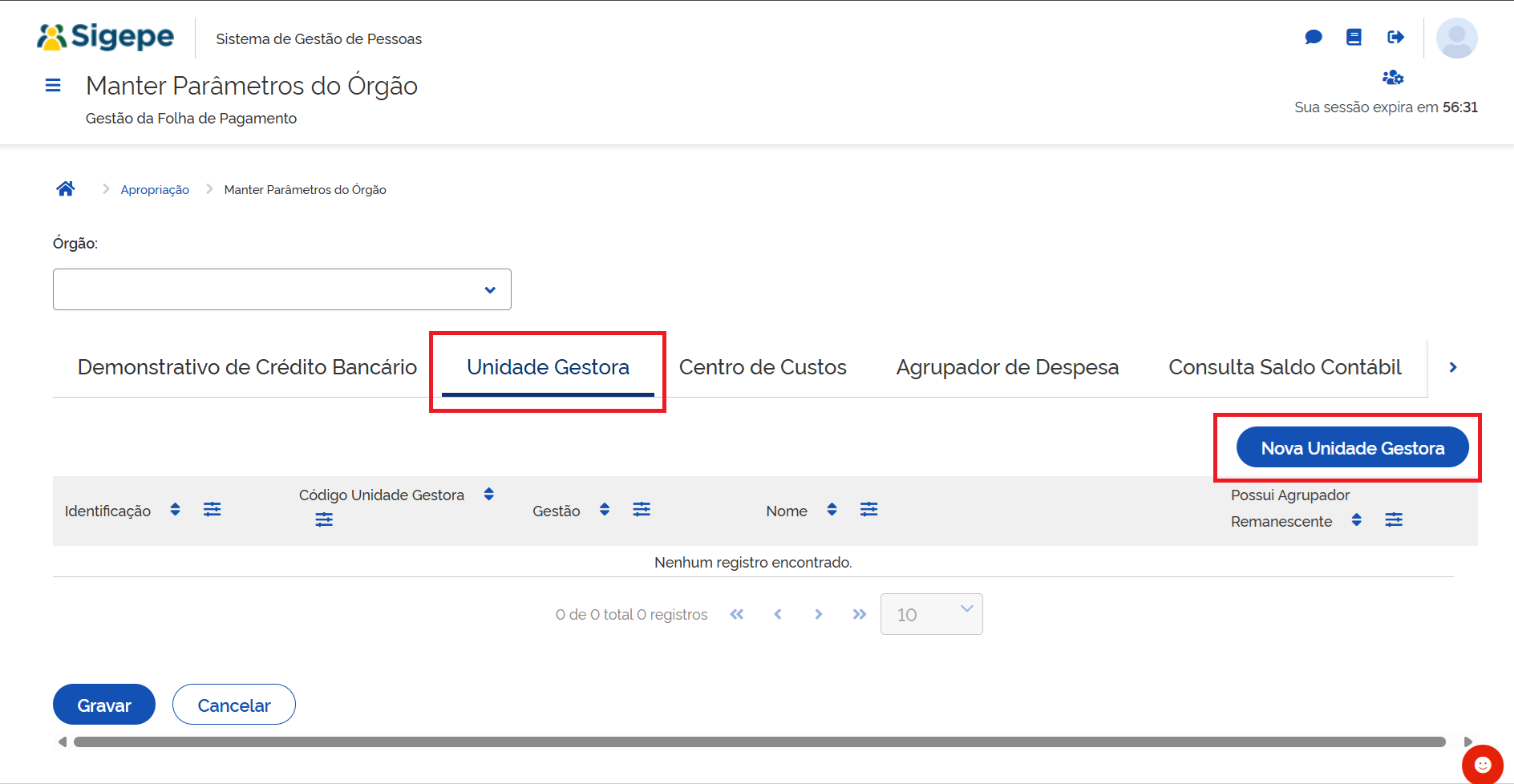This screenshot has height=784, width=1514.
Task: Click the logout icon in top bar
Action: coord(1395,37)
